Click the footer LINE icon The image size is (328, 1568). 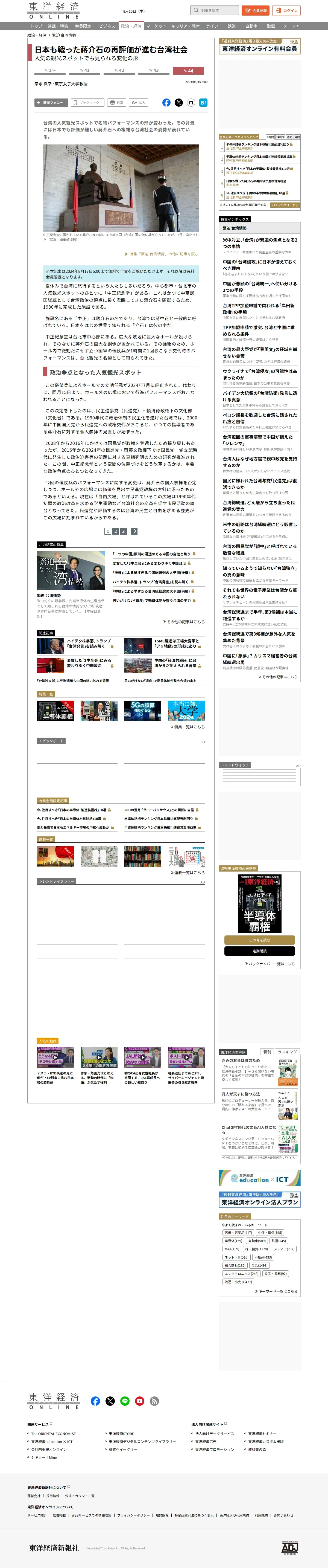125,1401
